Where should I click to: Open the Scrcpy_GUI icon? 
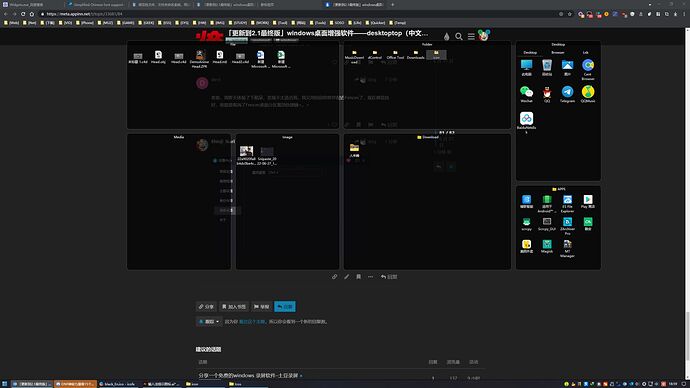(x=547, y=222)
